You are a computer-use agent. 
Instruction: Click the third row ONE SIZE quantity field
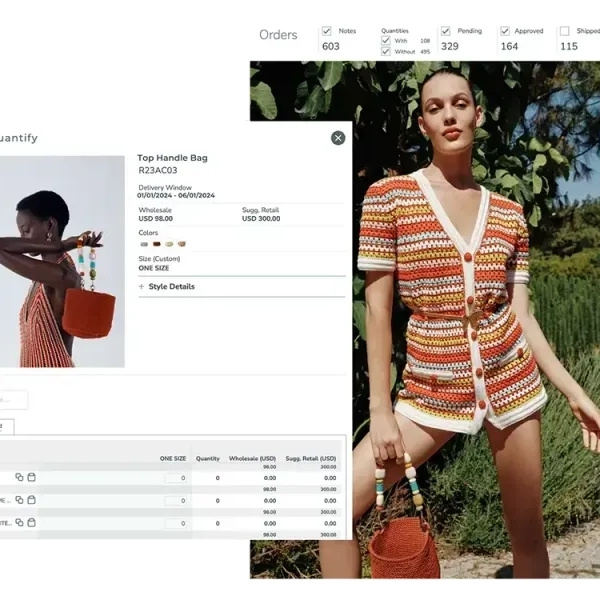coord(176,523)
